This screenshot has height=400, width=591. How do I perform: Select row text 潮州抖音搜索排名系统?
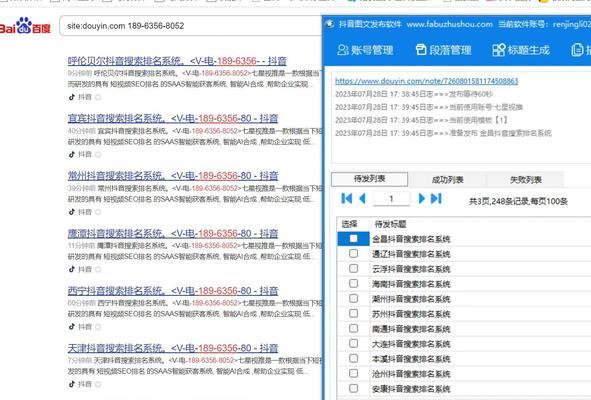(x=411, y=299)
